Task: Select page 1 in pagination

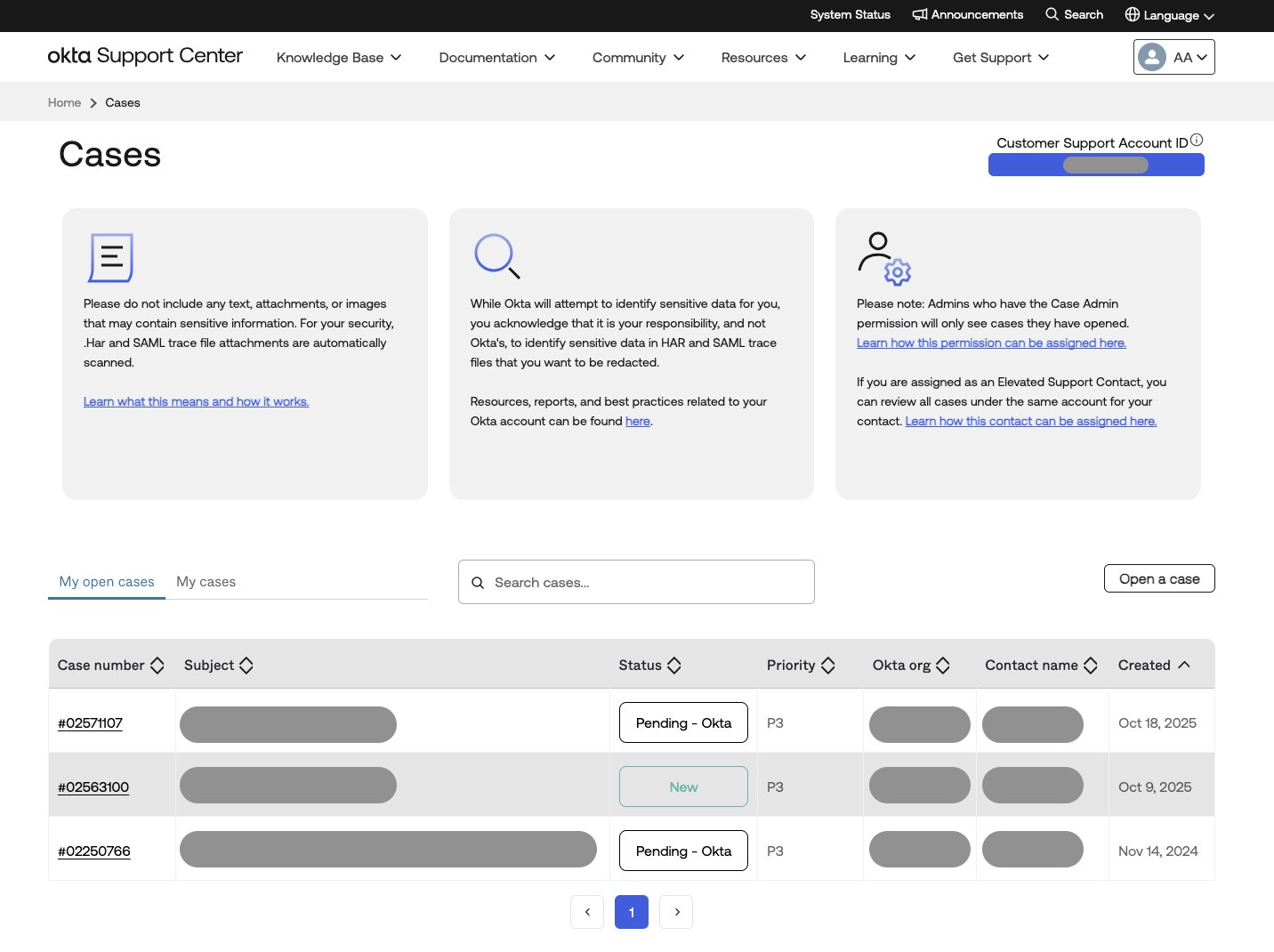Action: click(631, 911)
